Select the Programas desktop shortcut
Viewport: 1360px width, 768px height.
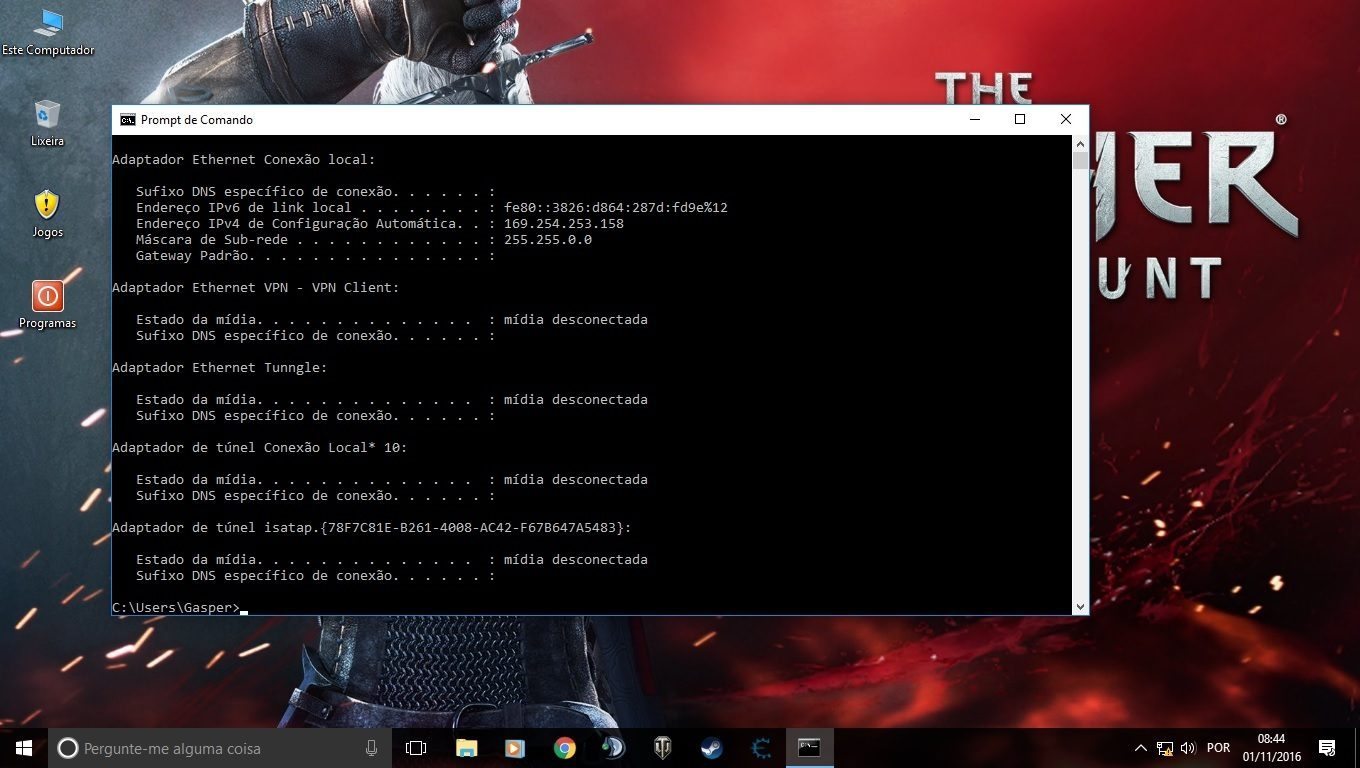point(47,305)
